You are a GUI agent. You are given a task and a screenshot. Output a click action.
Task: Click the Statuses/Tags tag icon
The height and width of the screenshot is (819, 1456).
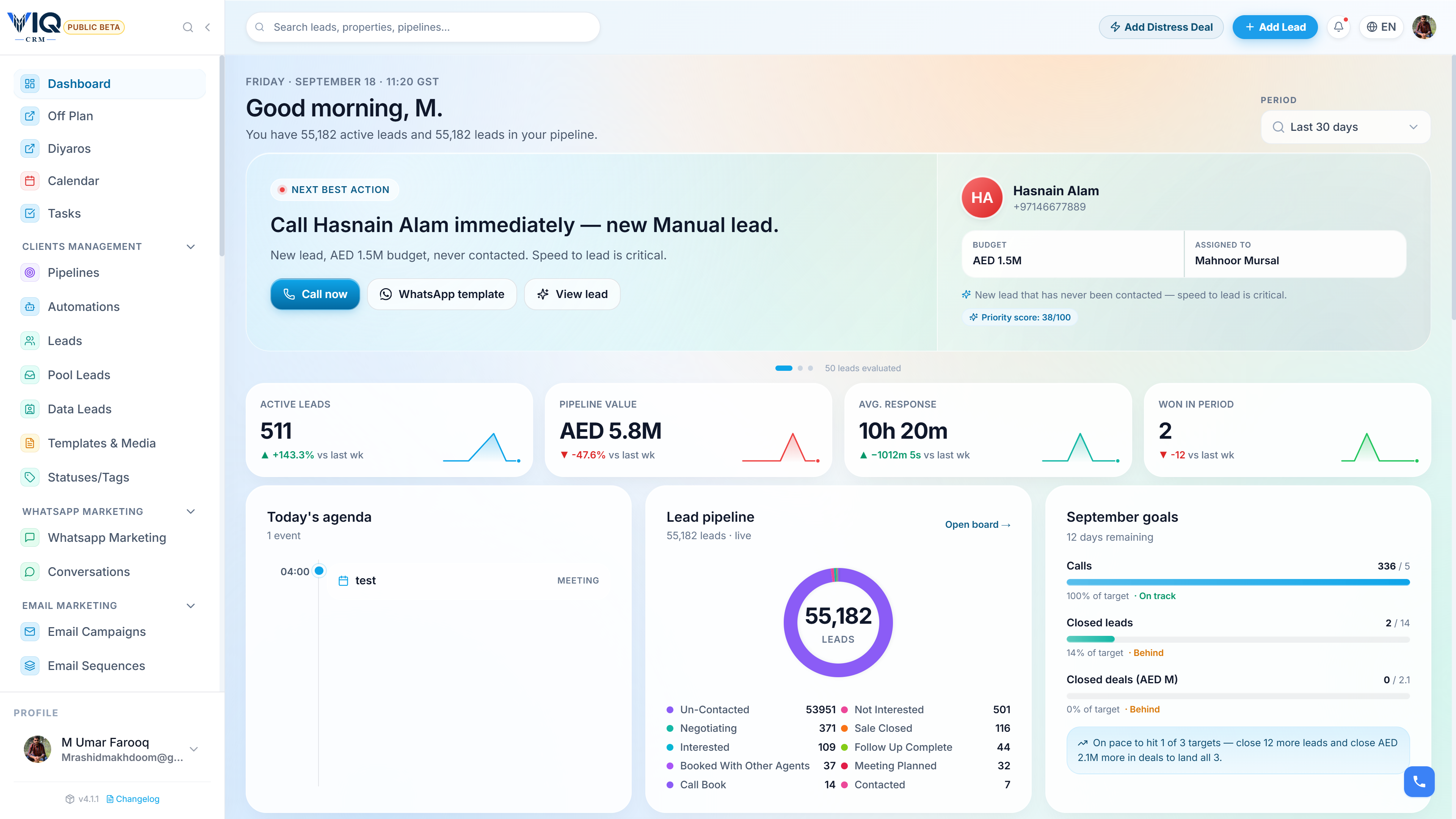[x=30, y=477]
